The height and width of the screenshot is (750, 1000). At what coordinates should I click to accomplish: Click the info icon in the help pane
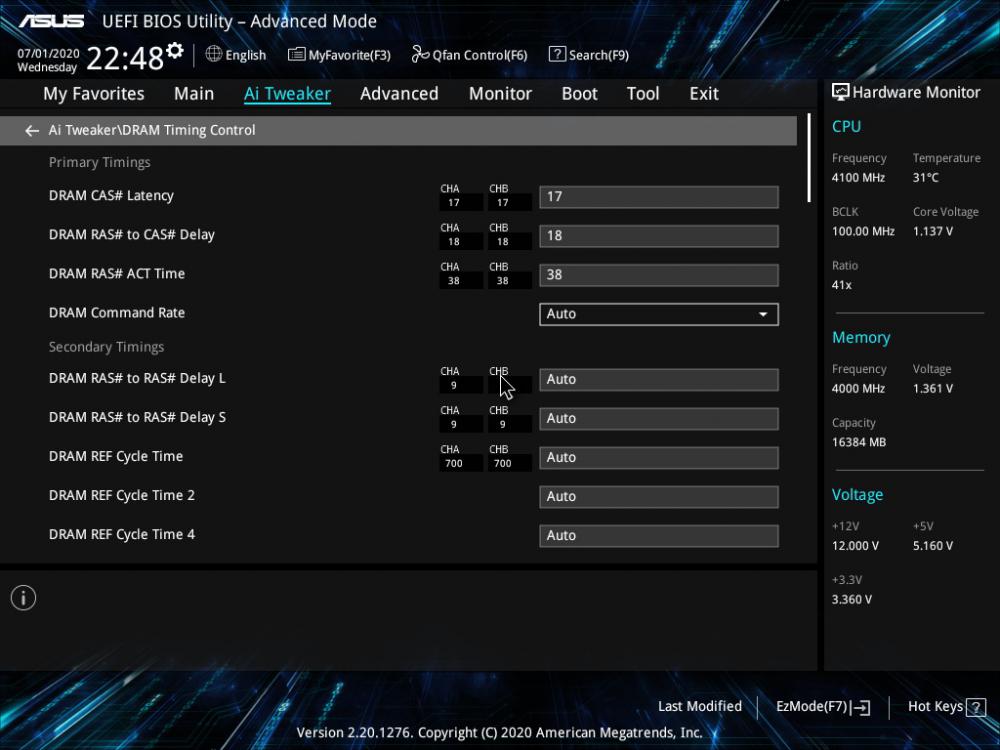click(24, 598)
